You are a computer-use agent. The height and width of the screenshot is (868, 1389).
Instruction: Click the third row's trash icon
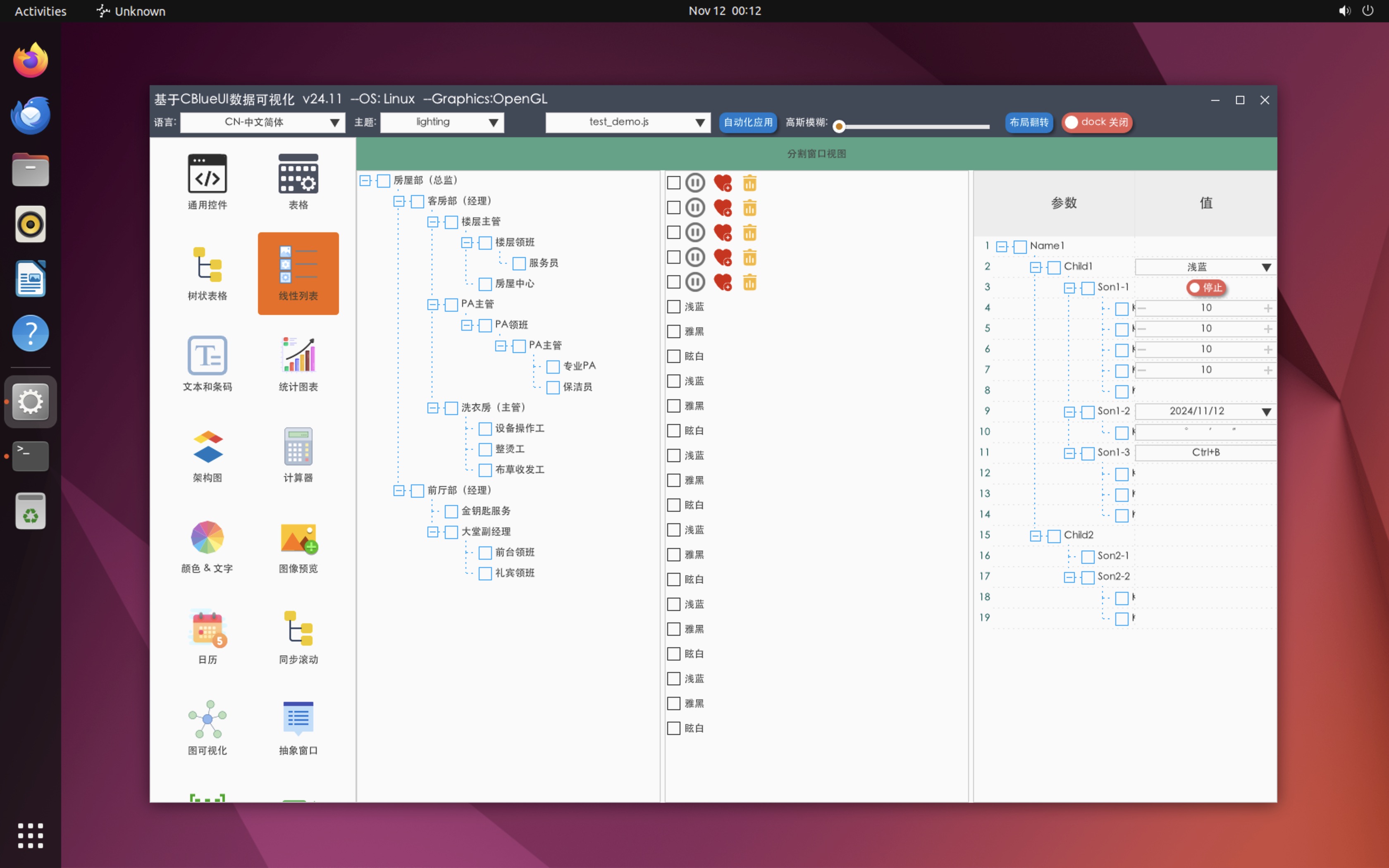[749, 232]
